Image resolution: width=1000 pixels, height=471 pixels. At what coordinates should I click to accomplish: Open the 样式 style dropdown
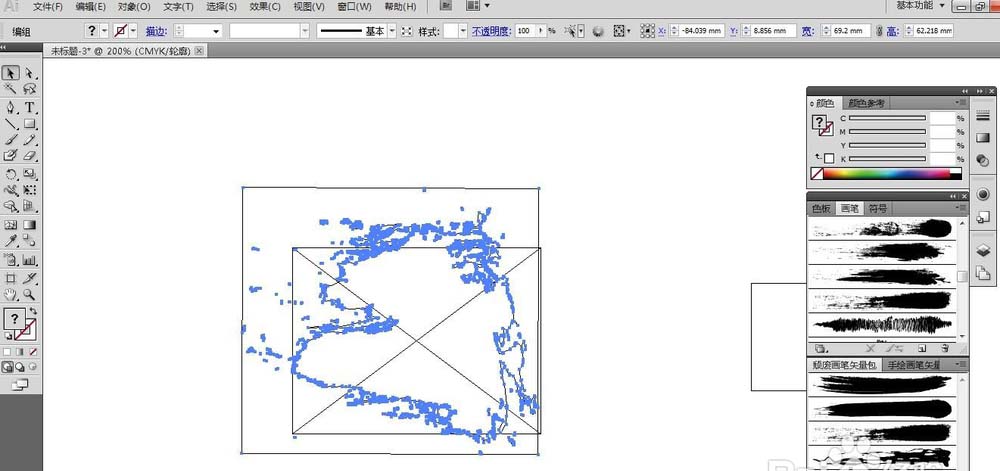pyautogui.click(x=464, y=31)
